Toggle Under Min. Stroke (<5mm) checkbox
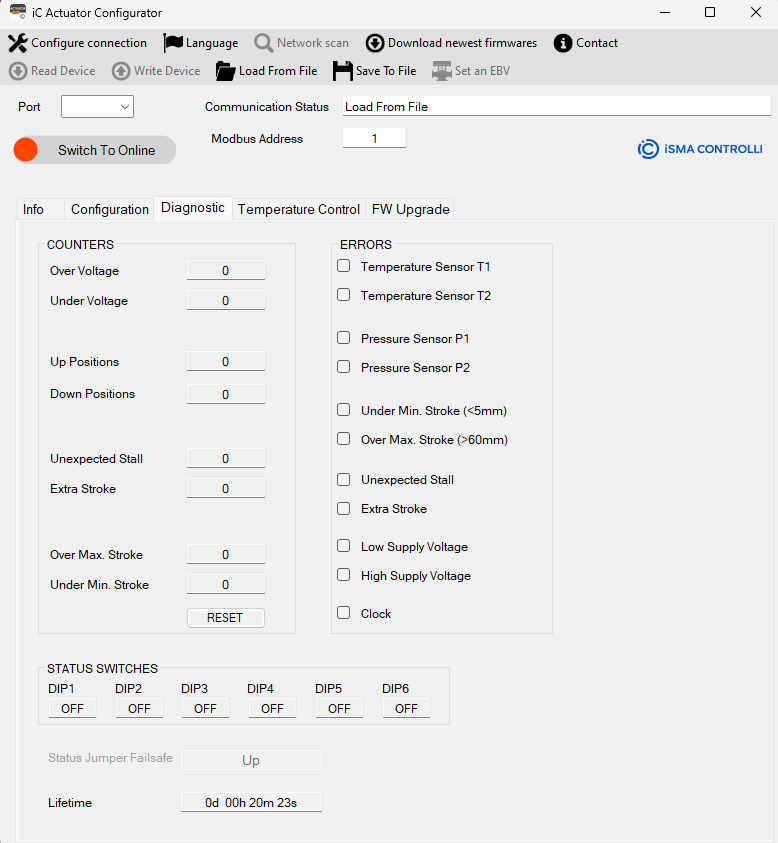Image resolution: width=778 pixels, height=843 pixels. click(x=344, y=410)
